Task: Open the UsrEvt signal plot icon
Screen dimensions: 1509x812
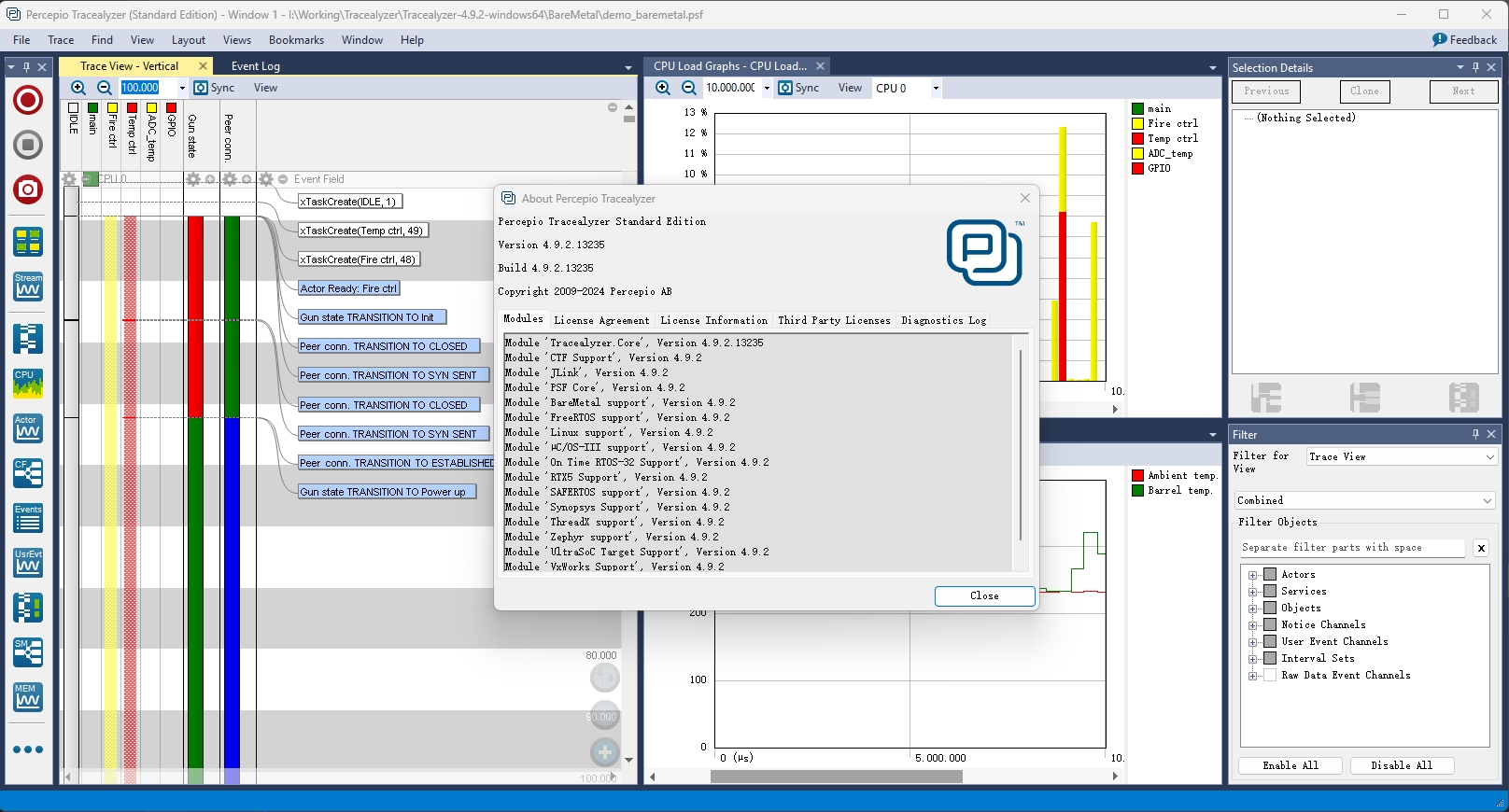Action: click(x=28, y=563)
